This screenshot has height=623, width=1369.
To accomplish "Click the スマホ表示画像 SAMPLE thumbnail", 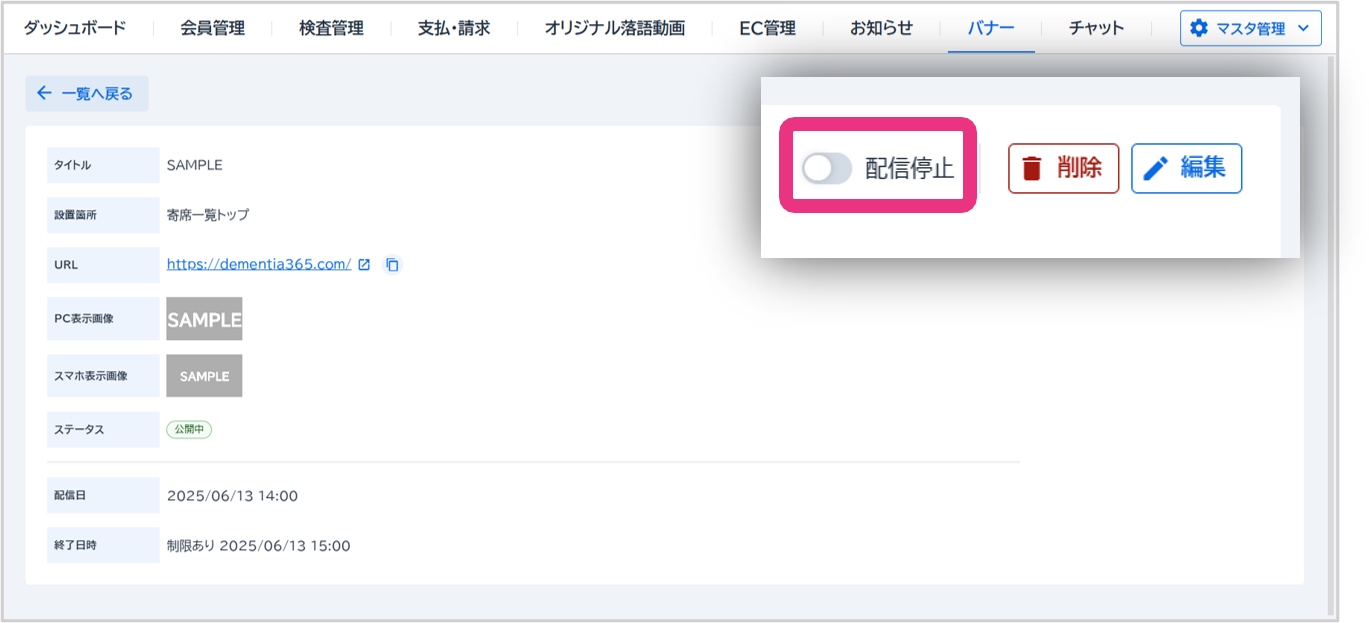I will pyautogui.click(x=204, y=376).
